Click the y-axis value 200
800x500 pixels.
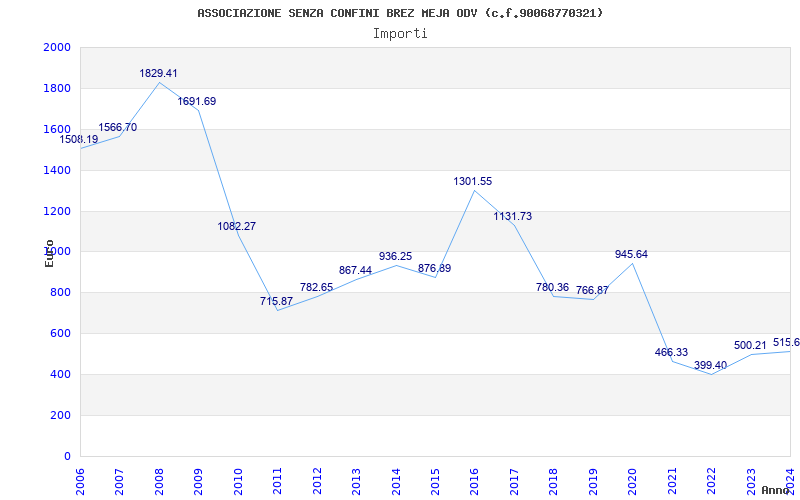coord(60,415)
